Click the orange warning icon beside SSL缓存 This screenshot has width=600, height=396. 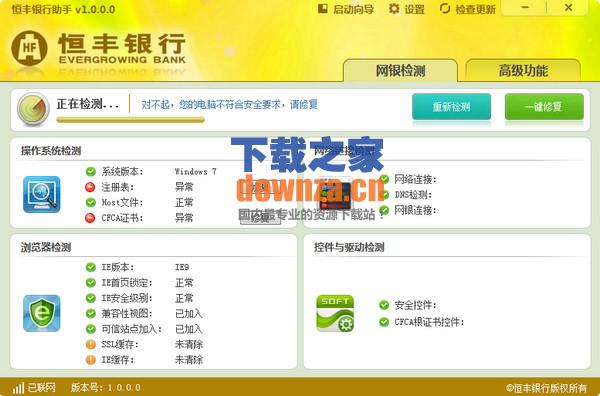tap(91, 344)
